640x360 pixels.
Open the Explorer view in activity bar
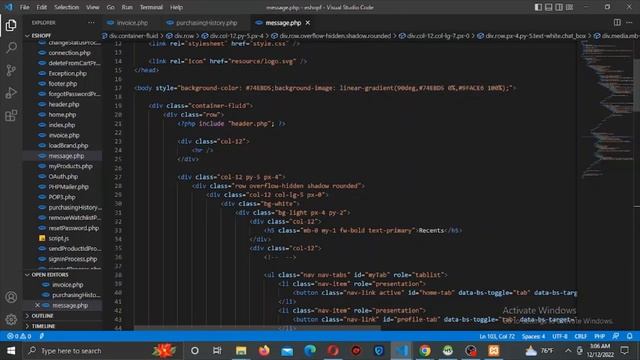pos(11,25)
